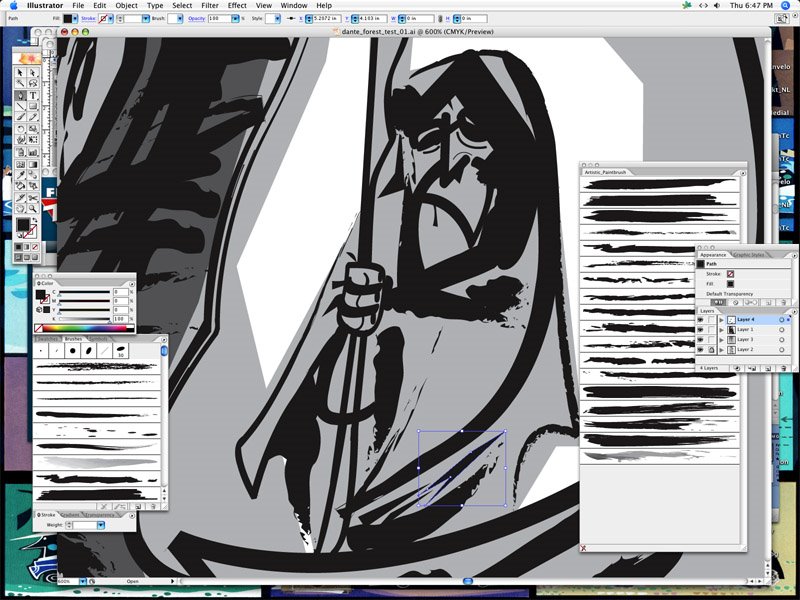Select the Free Transform tool

tap(33, 139)
